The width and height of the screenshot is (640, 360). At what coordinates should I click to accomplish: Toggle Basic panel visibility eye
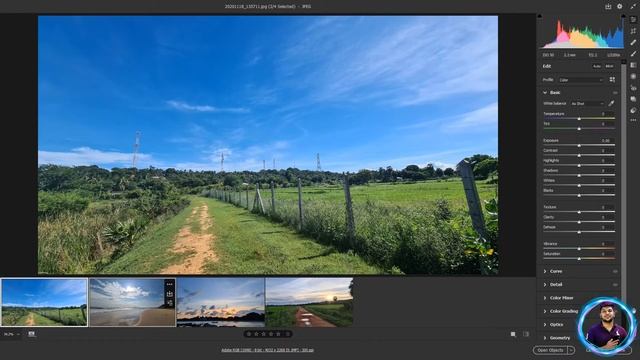click(615, 93)
